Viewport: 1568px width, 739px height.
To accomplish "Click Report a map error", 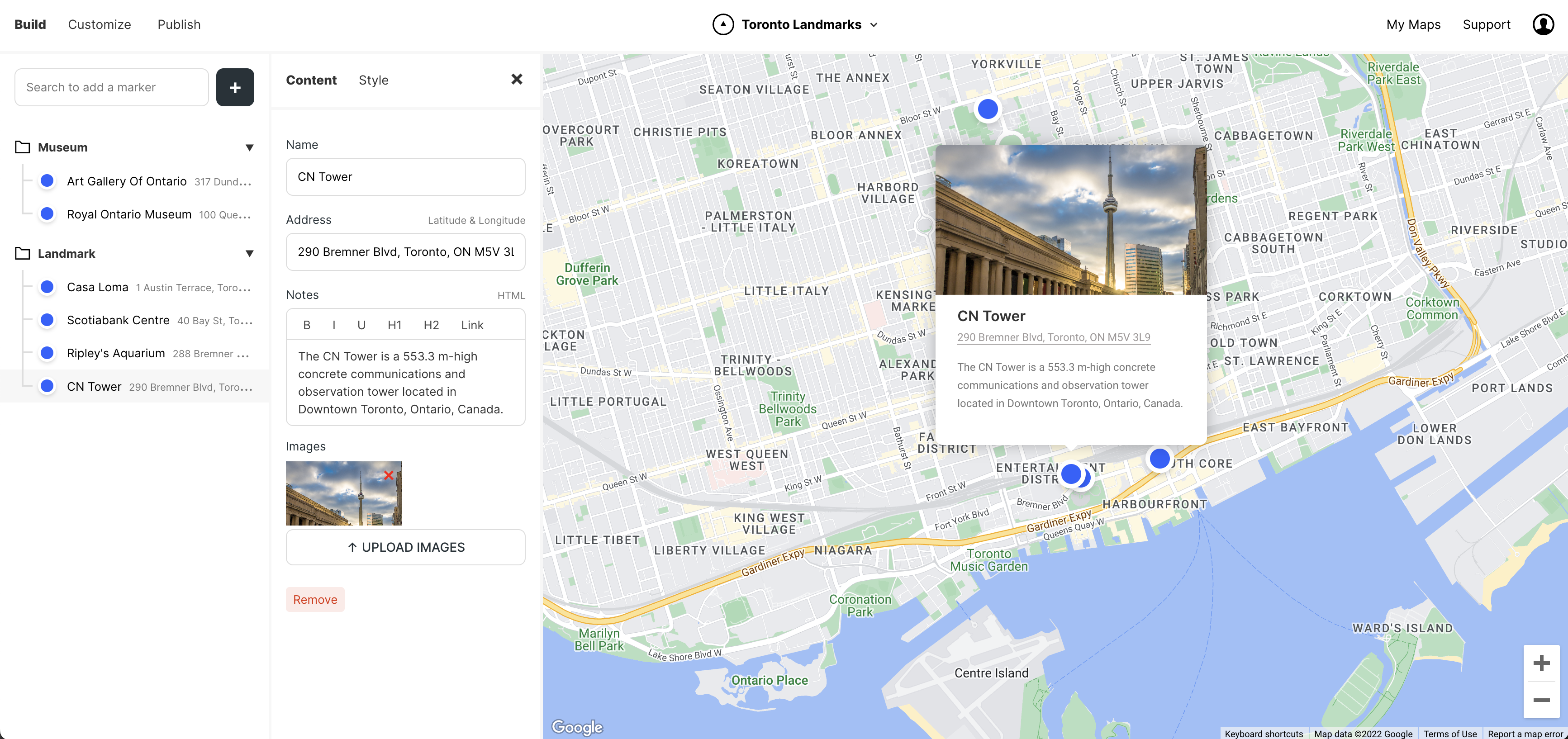I will (x=1525, y=734).
